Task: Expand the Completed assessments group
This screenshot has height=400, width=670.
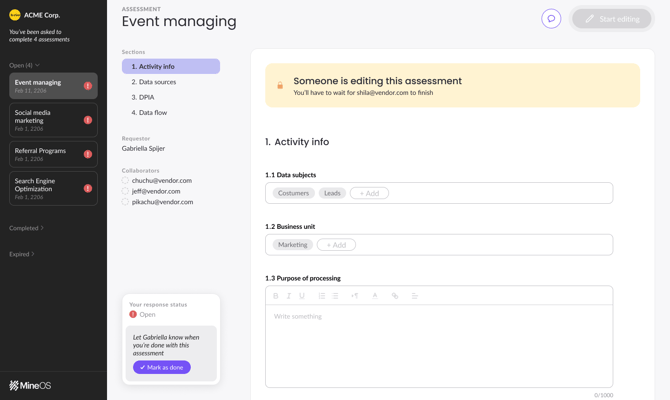Action: pyautogui.click(x=26, y=228)
